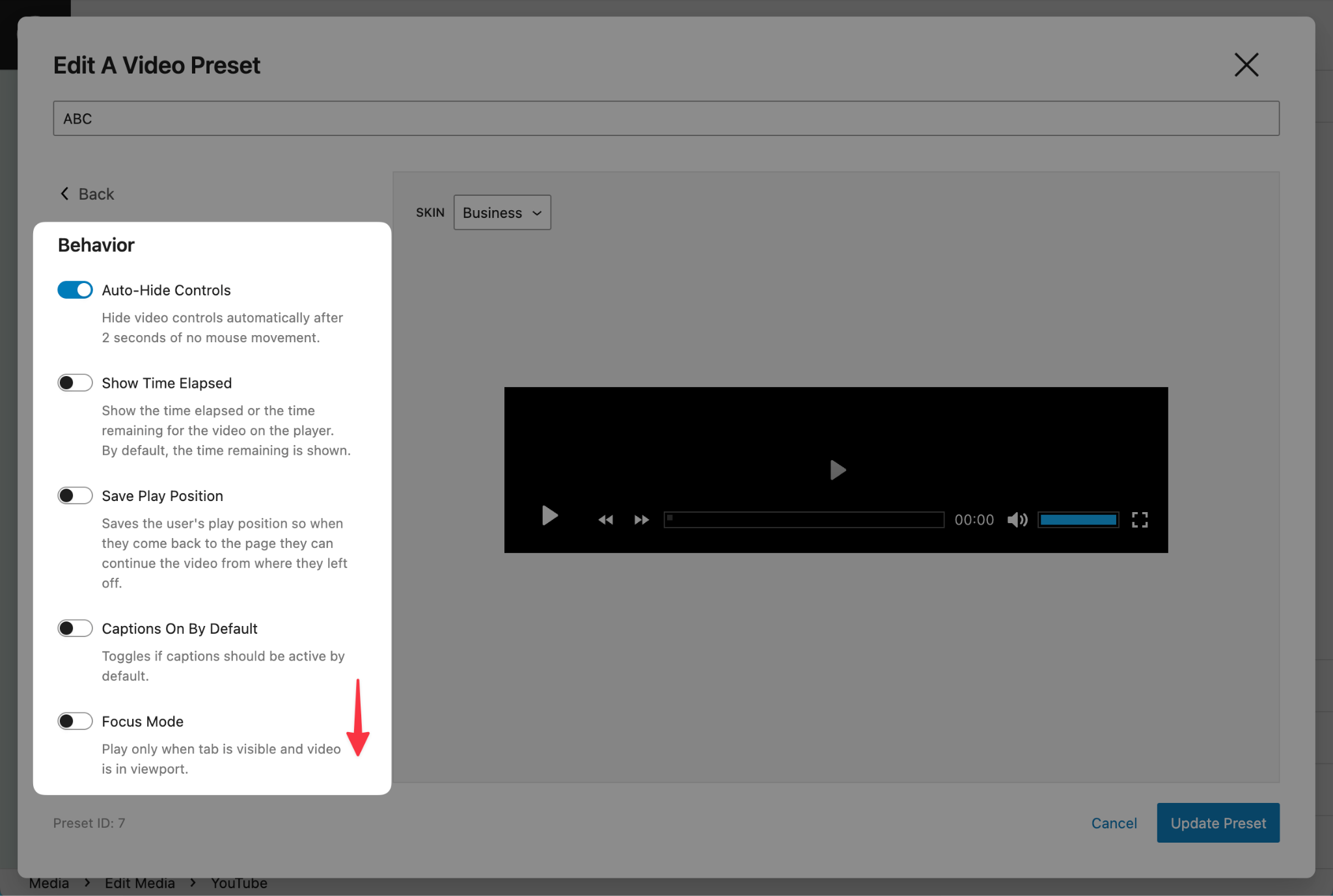The image size is (1333, 896).
Task: Cancel editing the preset
Action: pyautogui.click(x=1114, y=822)
